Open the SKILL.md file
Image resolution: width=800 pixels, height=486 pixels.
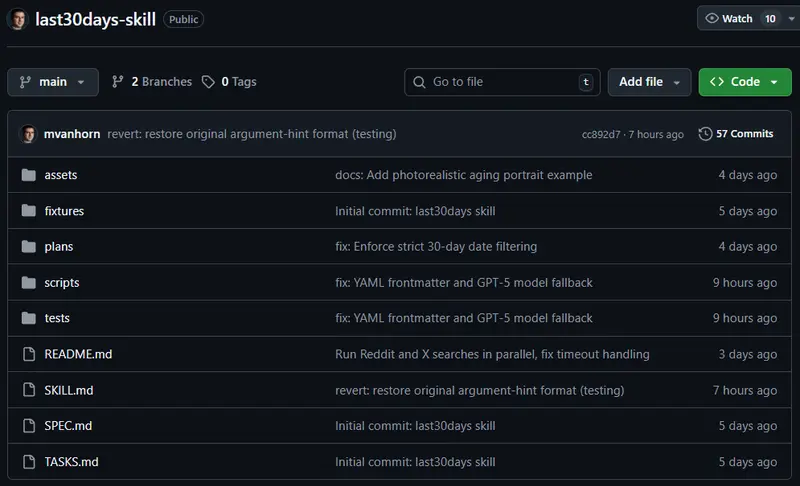(x=69, y=390)
